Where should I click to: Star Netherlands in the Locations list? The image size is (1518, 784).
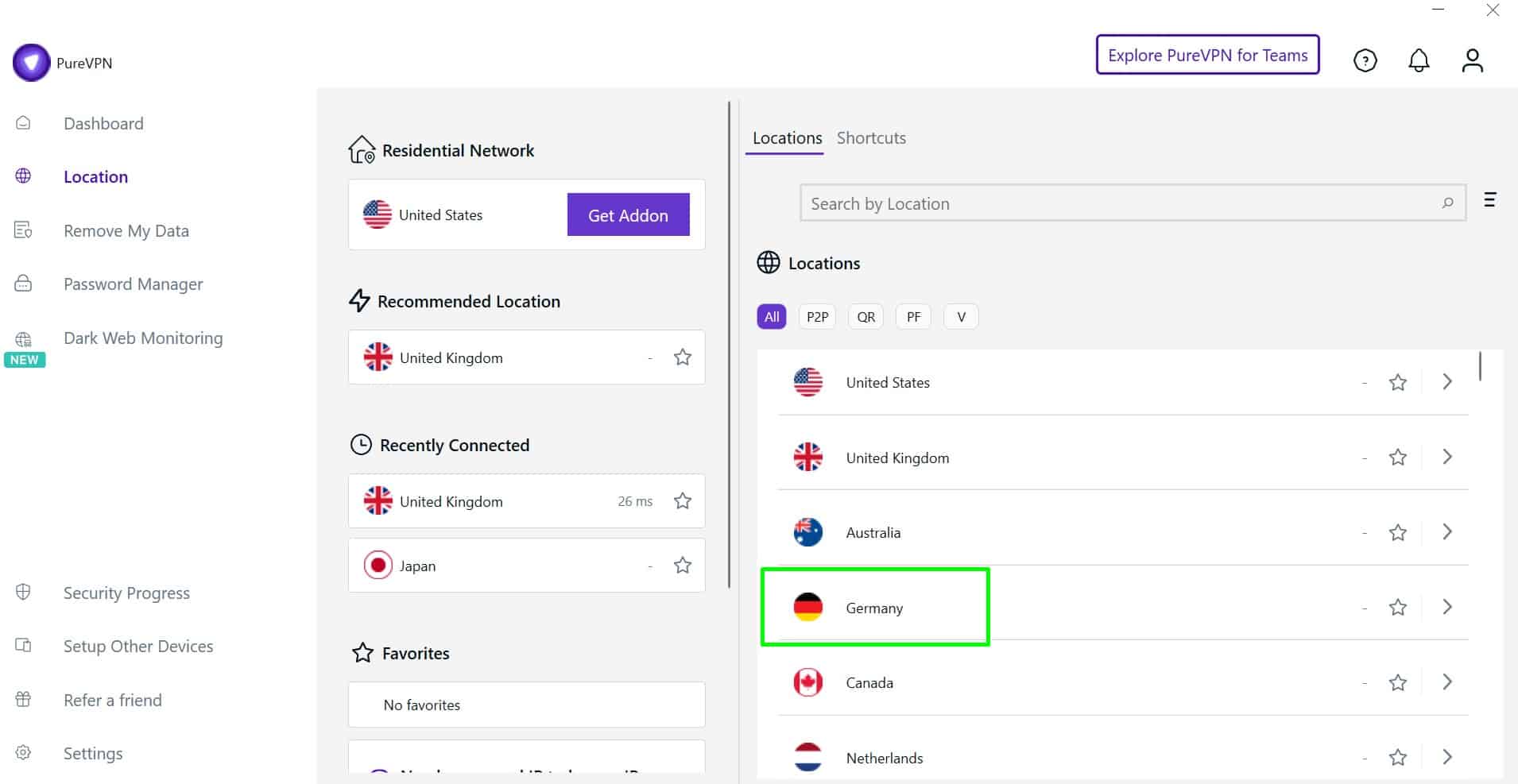(x=1398, y=758)
